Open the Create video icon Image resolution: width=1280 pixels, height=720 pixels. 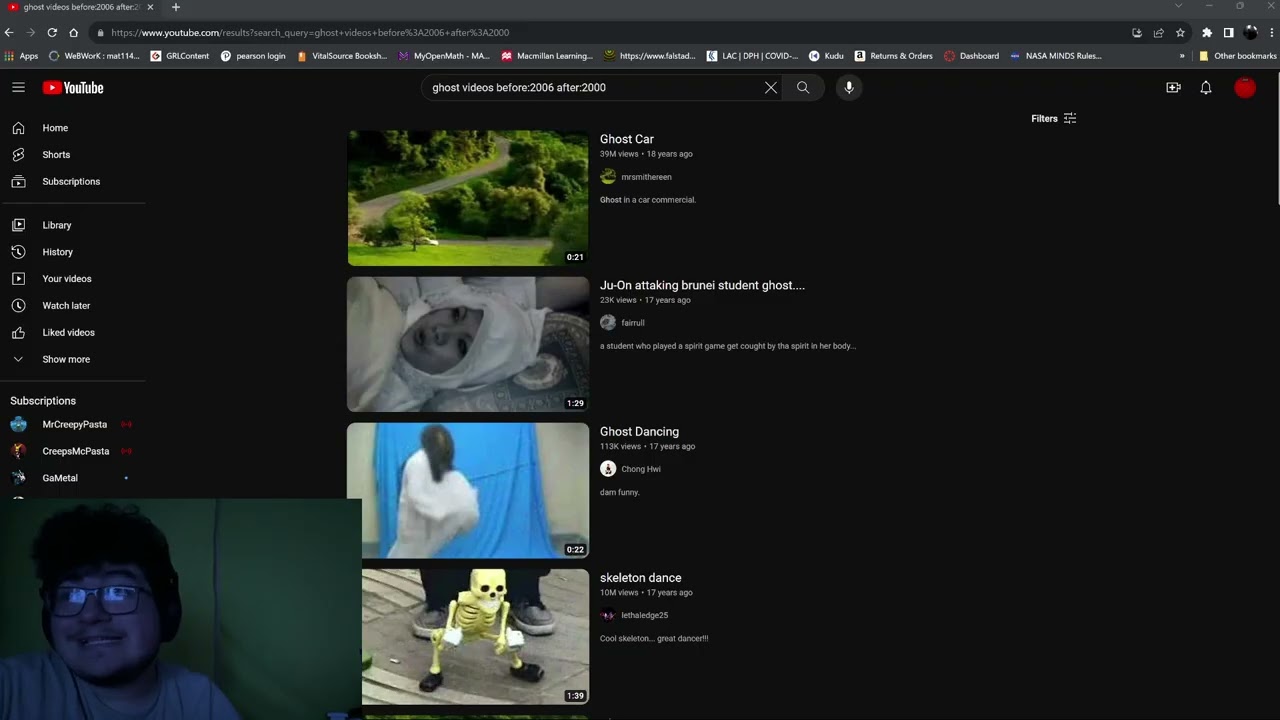(x=1173, y=88)
